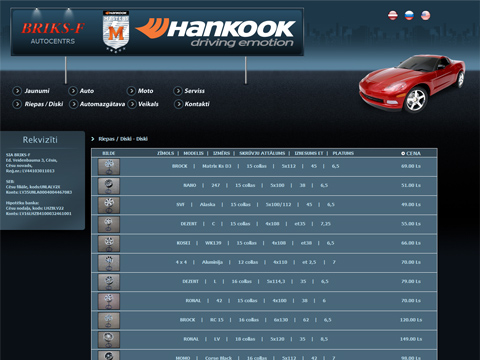480x360 pixels.
Task: Open the Kontakti page
Action: click(197, 104)
